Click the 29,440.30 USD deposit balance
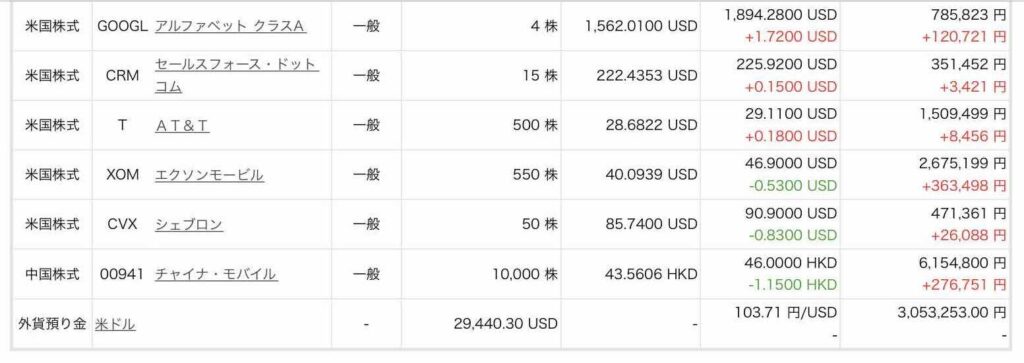The image size is (1024, 363). (505, 323)
